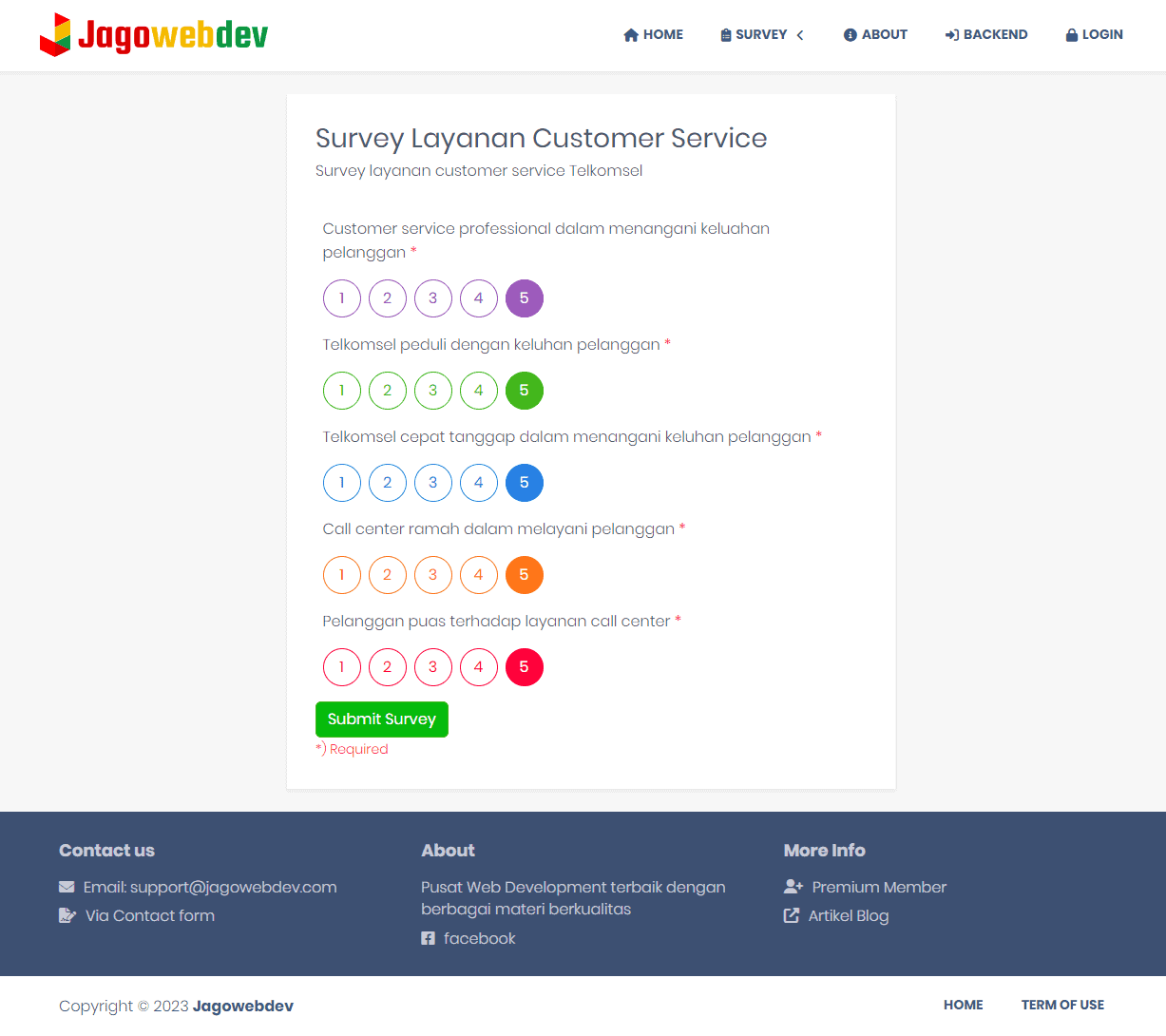Open the Artikel Blog link
Viewport: 1166px width, 1036px height.
849,915
